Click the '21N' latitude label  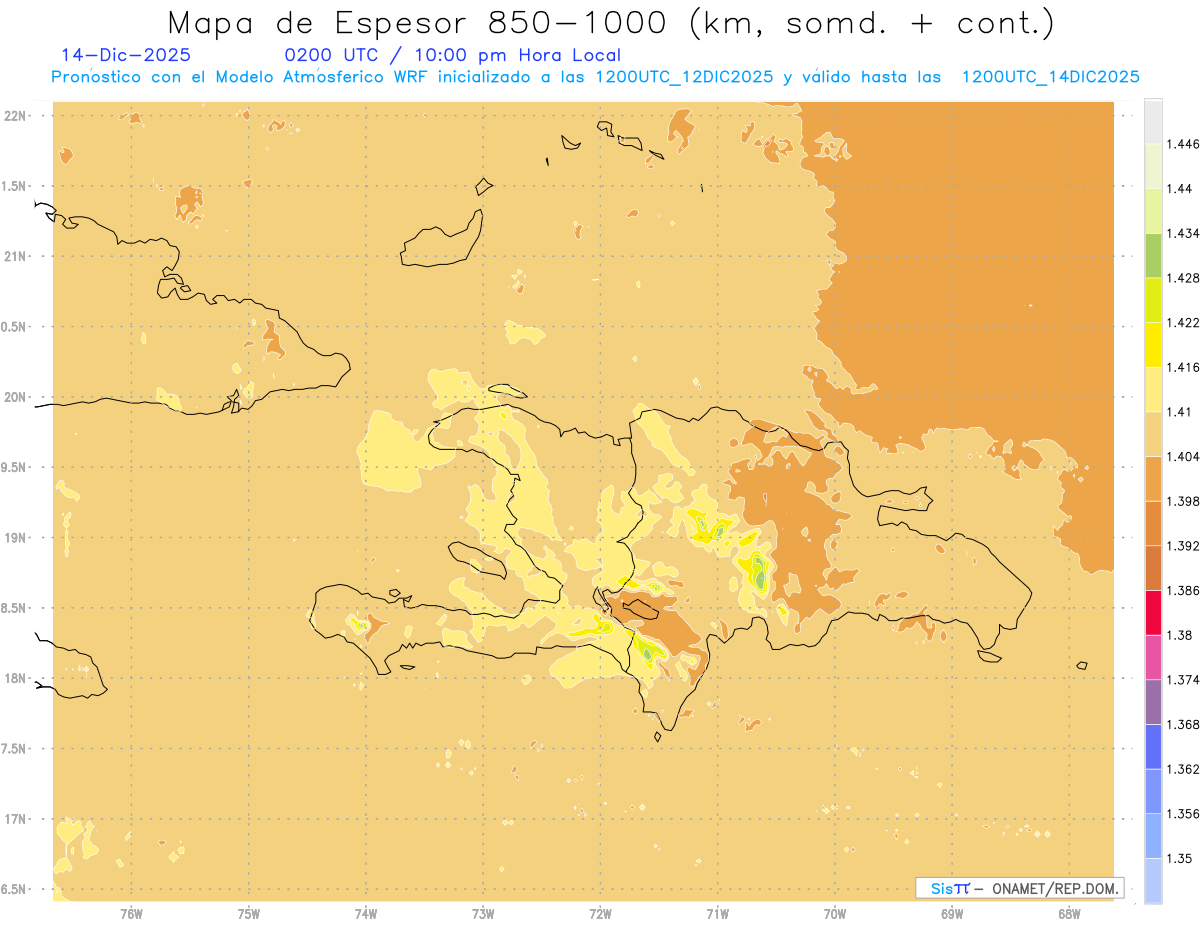pos(16,257)
